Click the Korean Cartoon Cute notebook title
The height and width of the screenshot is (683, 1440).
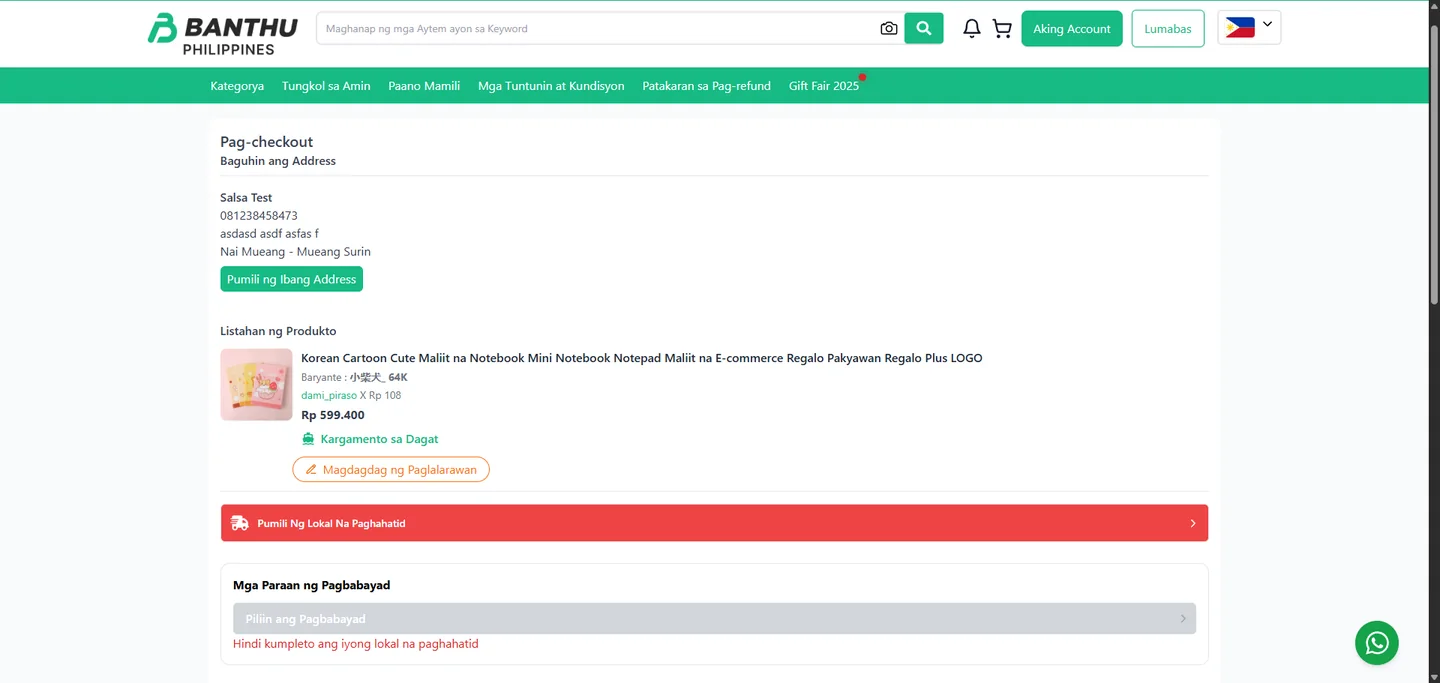[641, 358]
